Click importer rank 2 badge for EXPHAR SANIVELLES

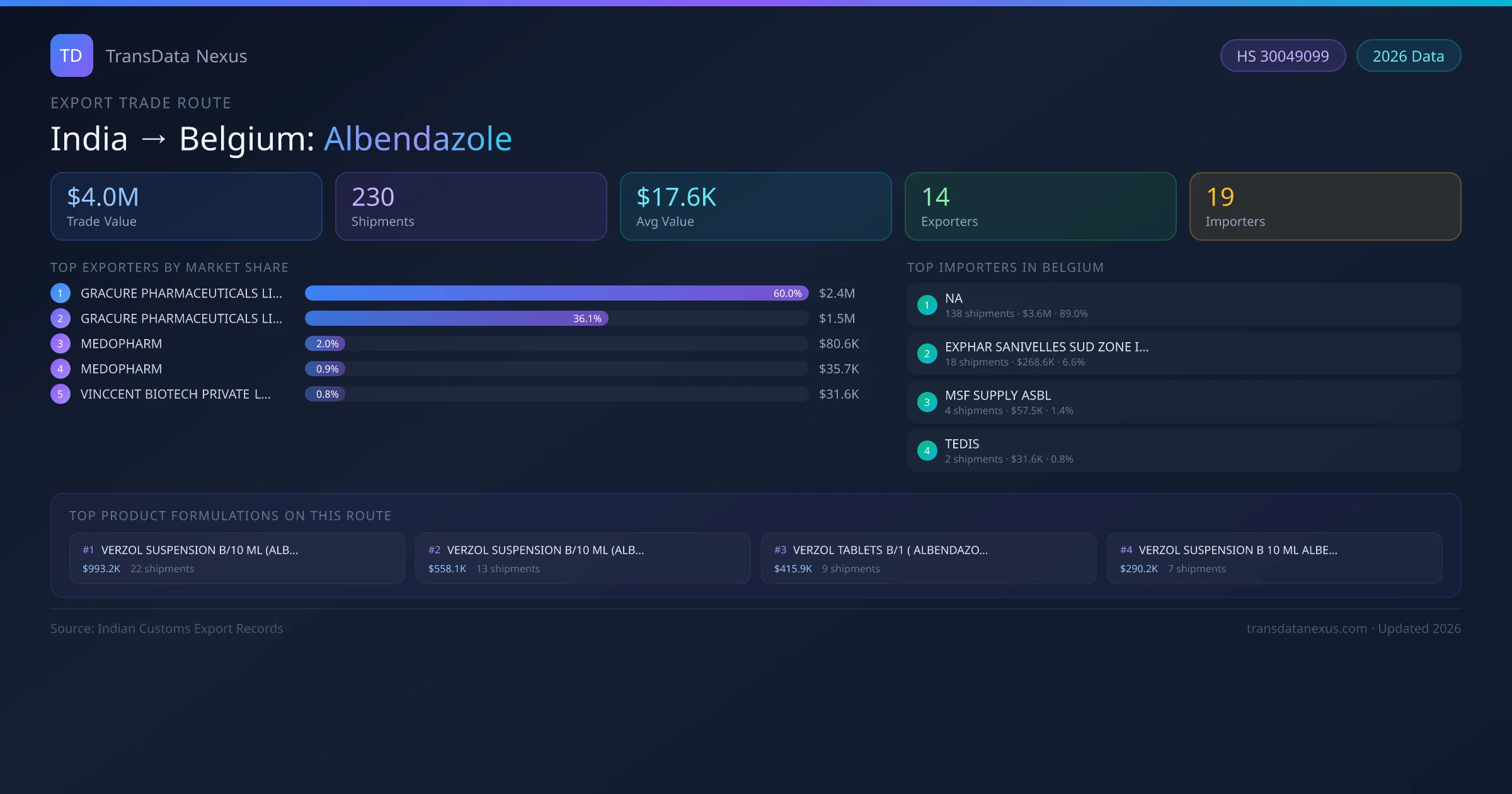pyautogui.click(x=927, y=354)
